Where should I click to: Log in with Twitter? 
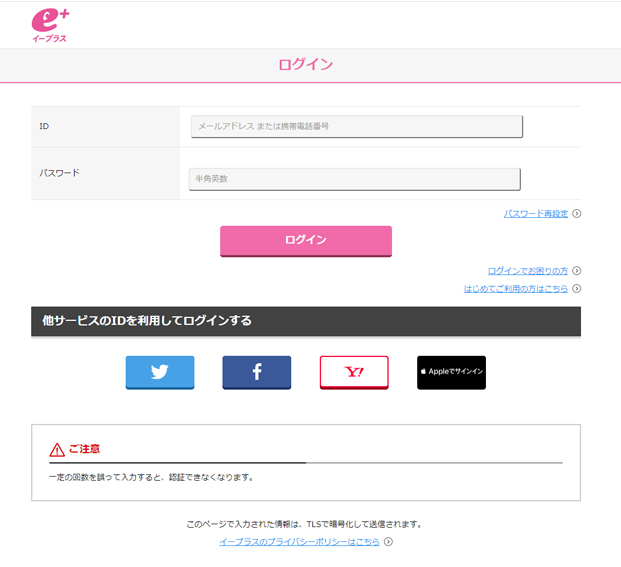[160, 372]
